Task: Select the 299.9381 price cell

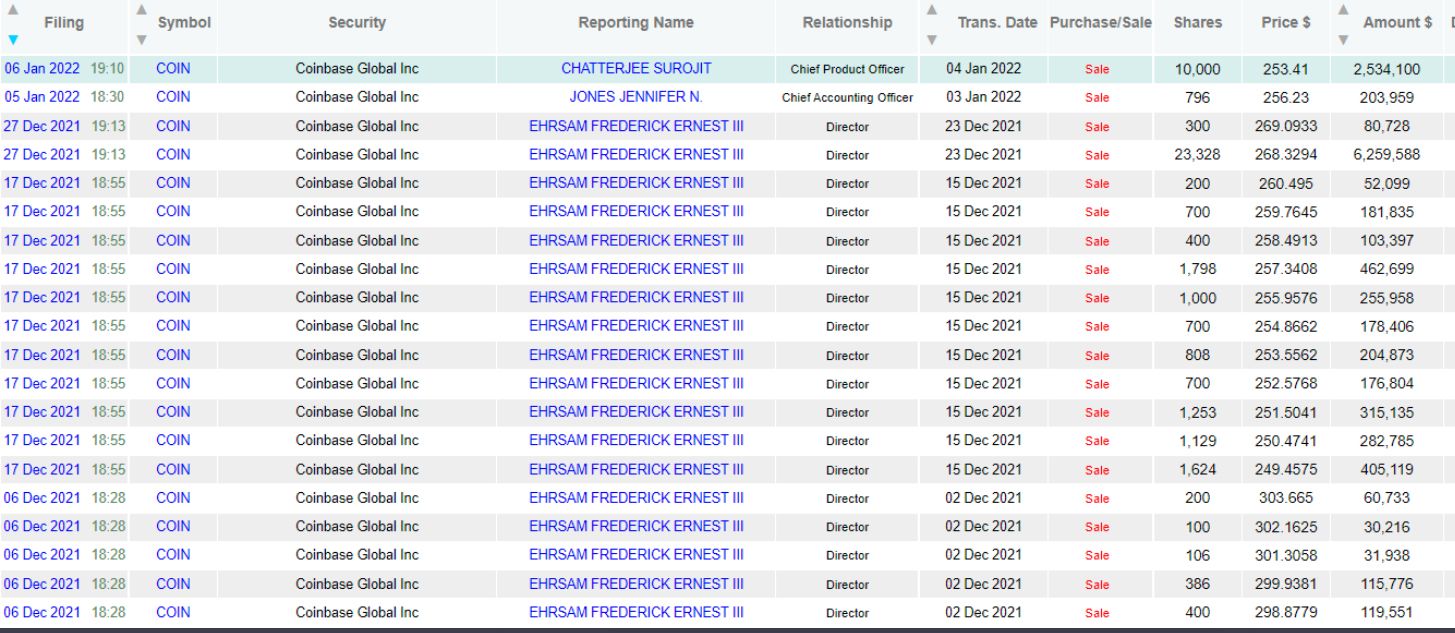Action: coord(1286,584)
